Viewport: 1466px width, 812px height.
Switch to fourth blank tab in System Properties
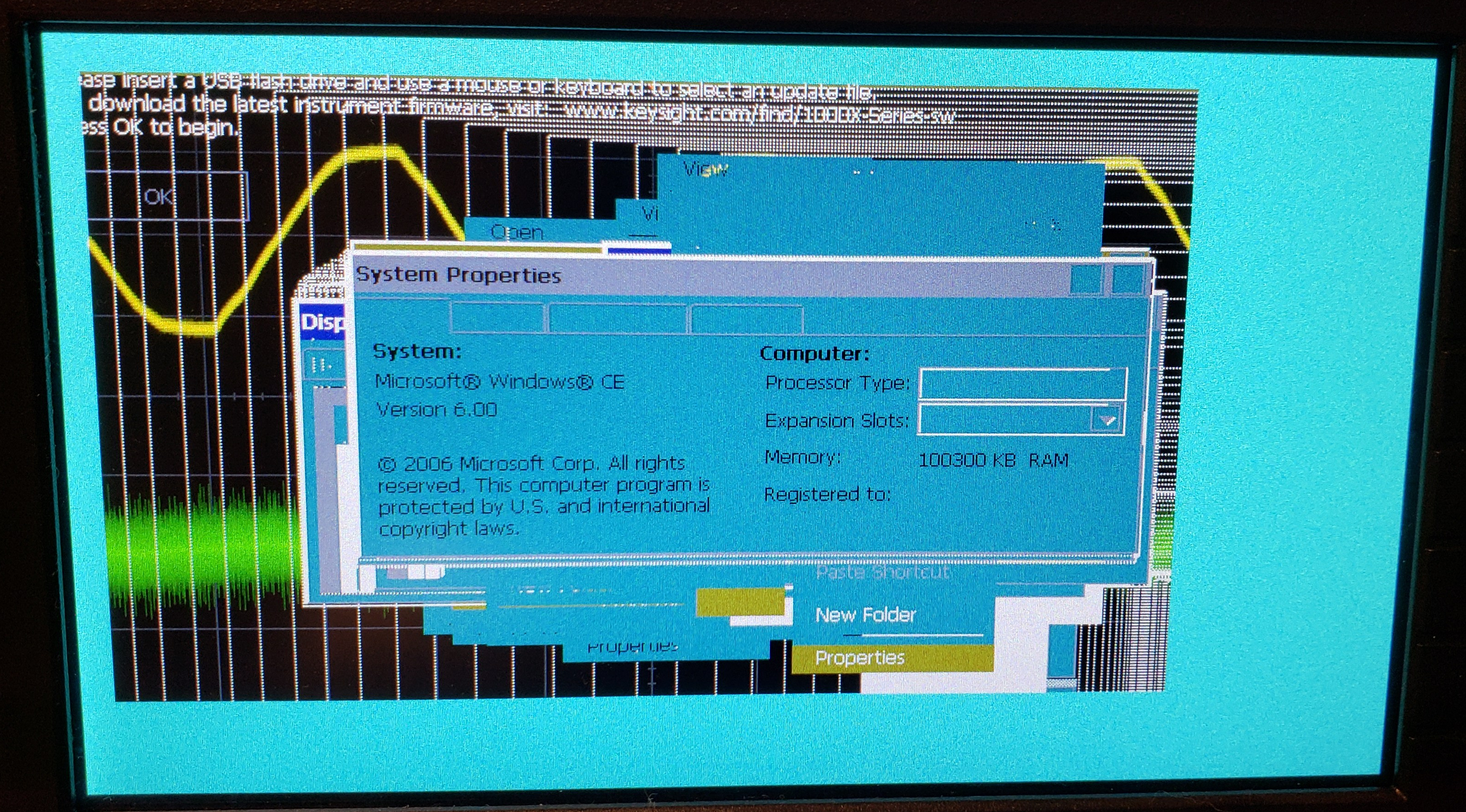tap(746, 318)
